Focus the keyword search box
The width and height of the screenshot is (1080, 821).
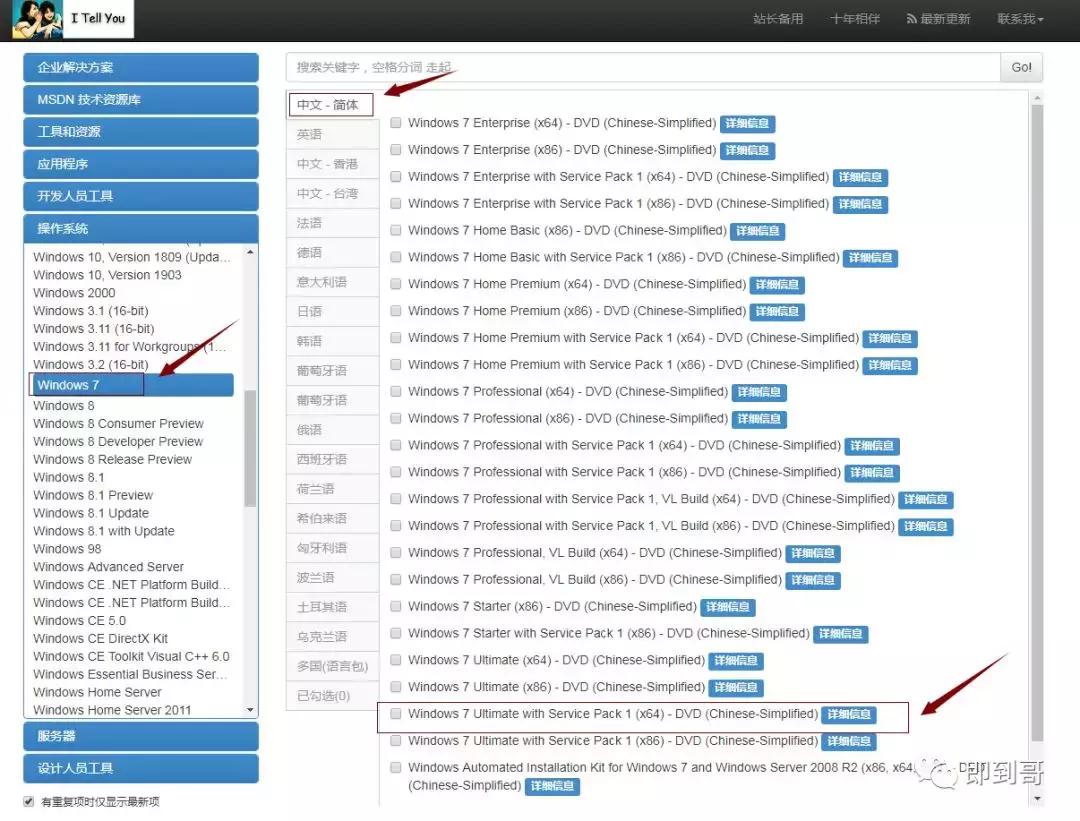click(643, 67)
